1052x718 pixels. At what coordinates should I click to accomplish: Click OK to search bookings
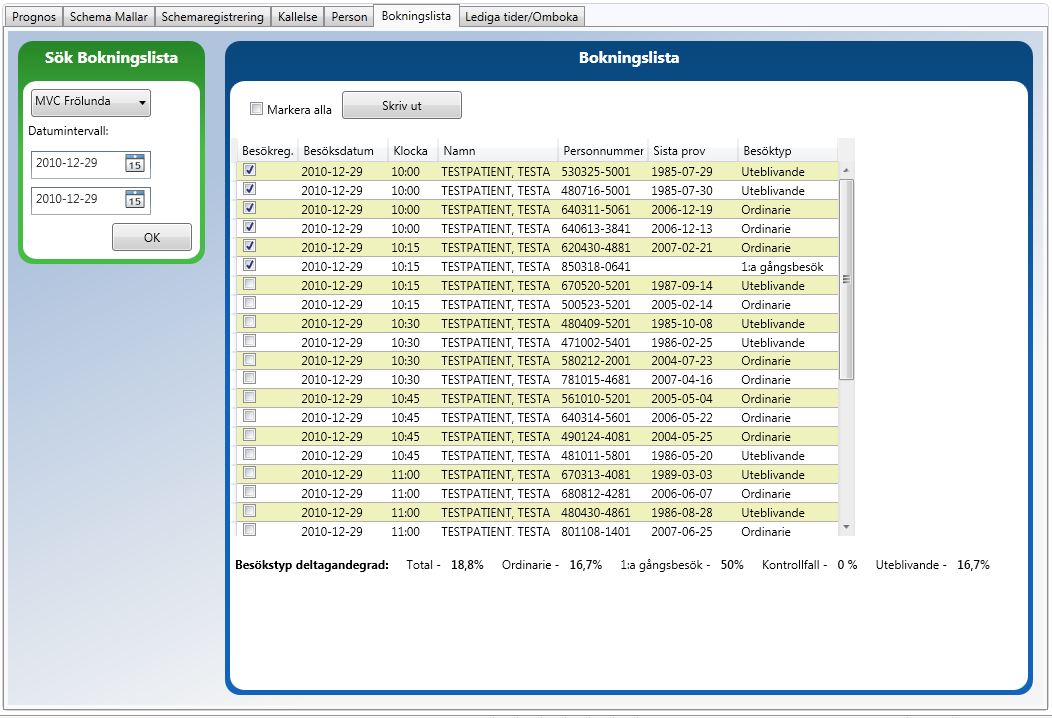pyautogui.click(x=151, y=238)
